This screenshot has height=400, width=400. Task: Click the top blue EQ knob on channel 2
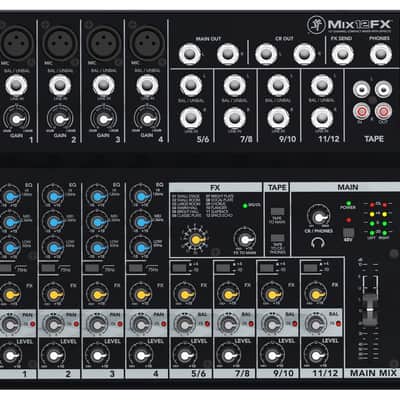[x=53, y=197]
